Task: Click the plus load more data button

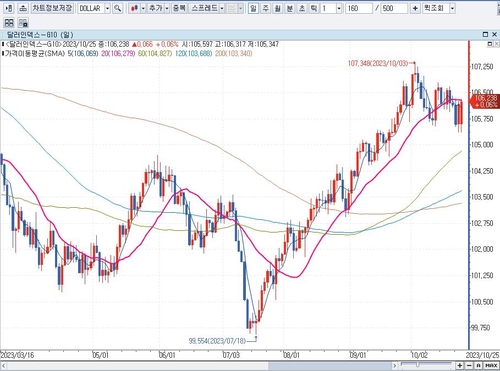Action: coord(415,8)
